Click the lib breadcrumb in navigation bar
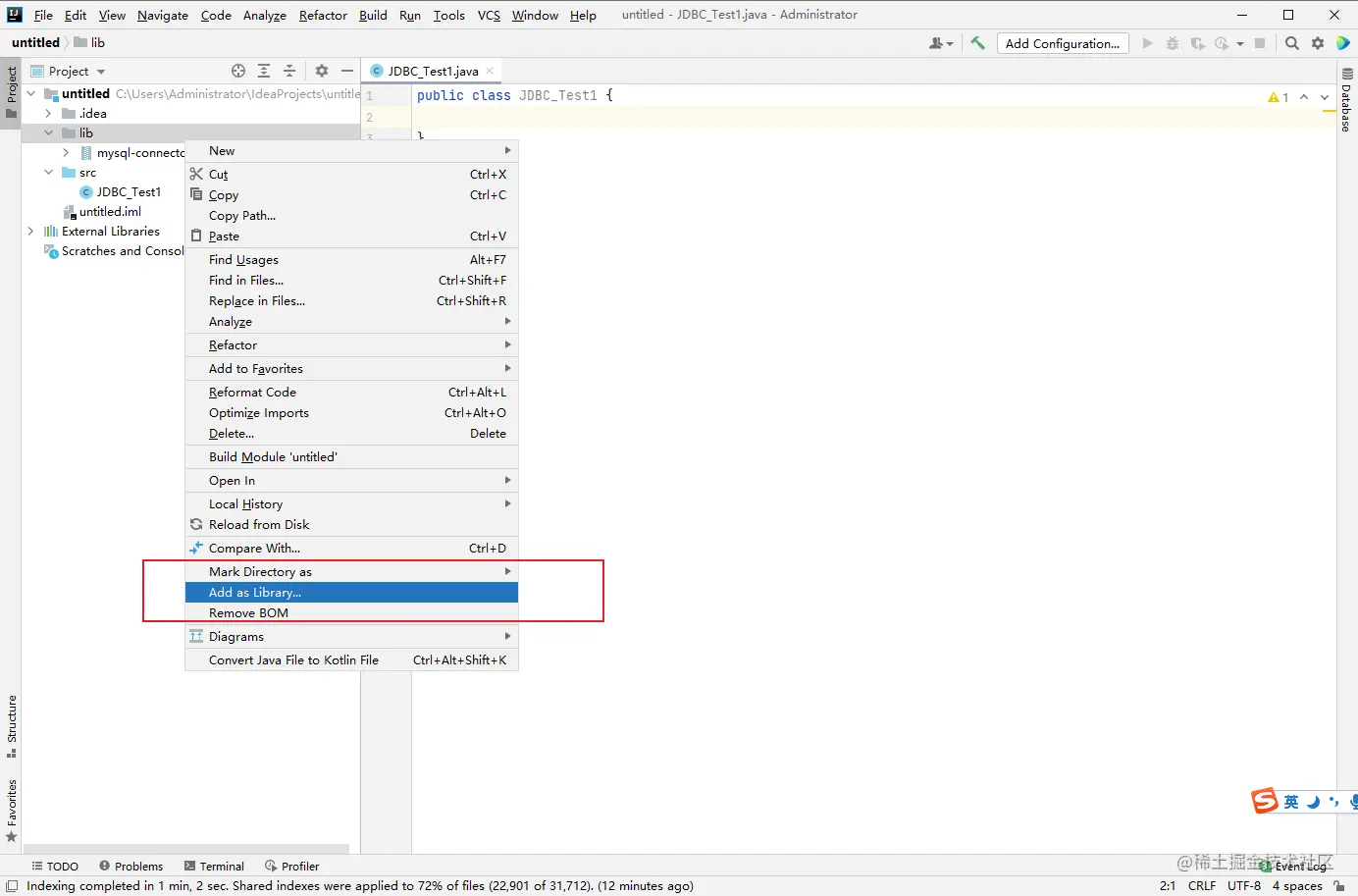This screenshot has width=1358, height=896. point(89,42)
